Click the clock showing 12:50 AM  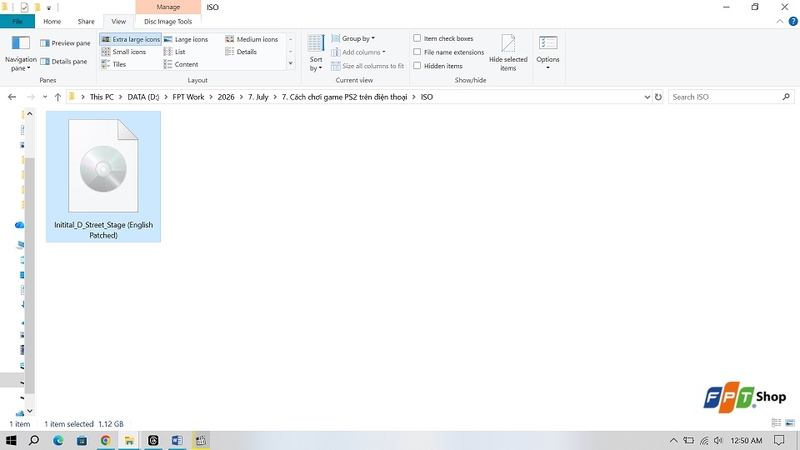(x=746, y=440)
